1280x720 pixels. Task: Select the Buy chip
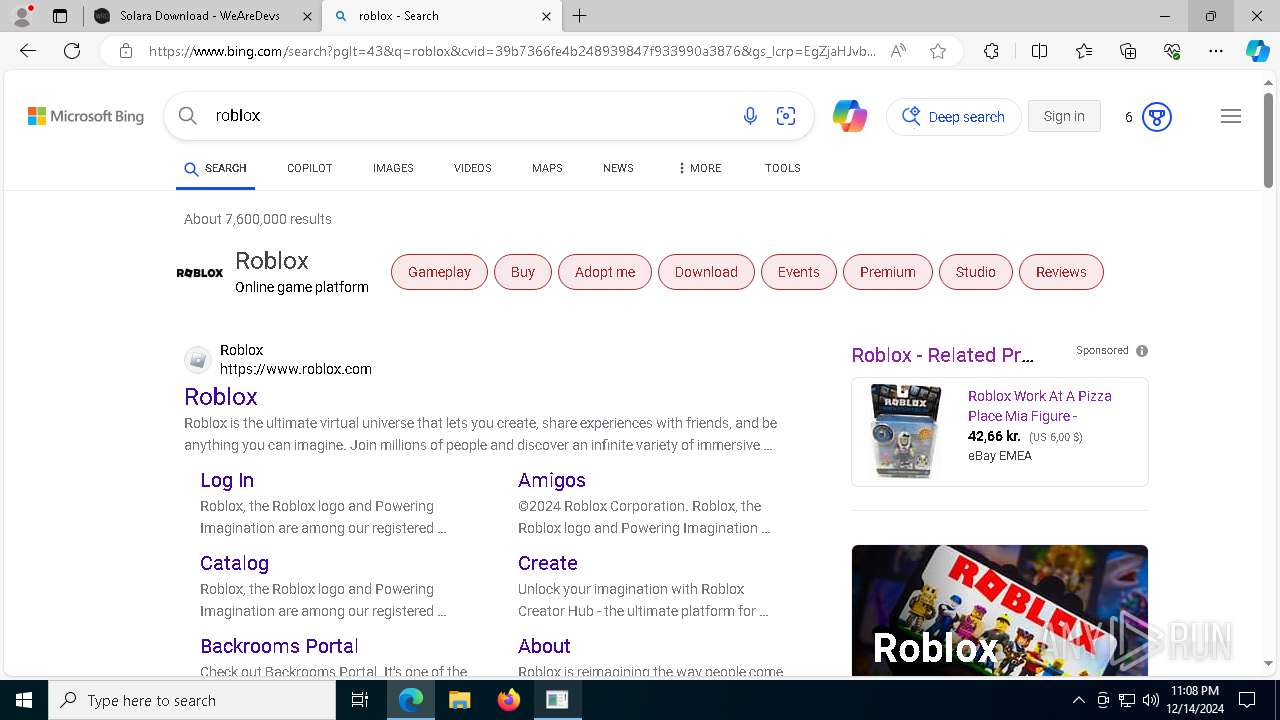tap(523, 272)
